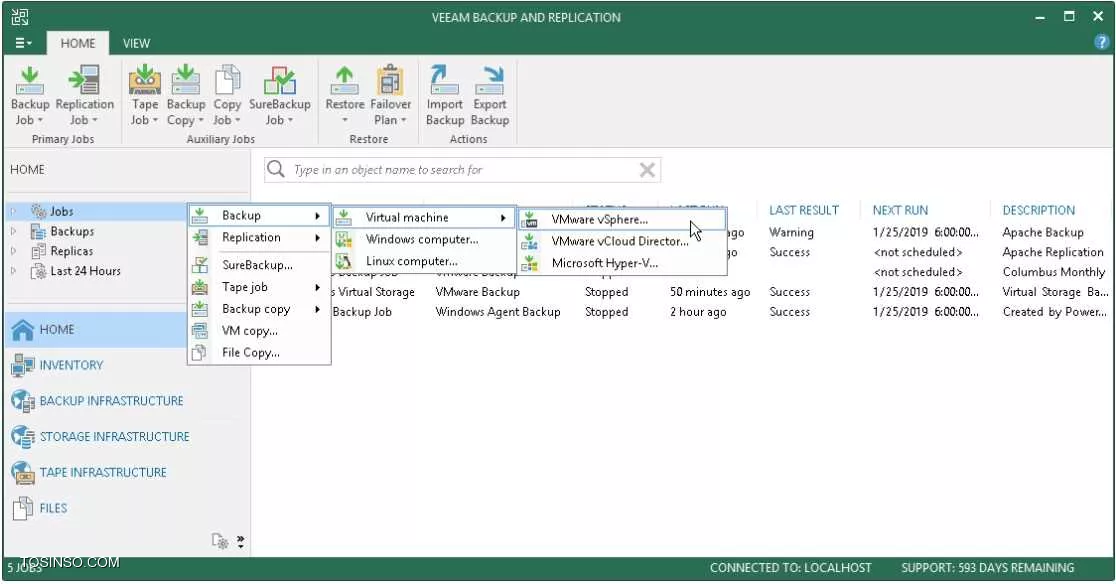Open the Failover Plan ribbon button
This screenshot has width=1116, height=584.
pos(390,96)
